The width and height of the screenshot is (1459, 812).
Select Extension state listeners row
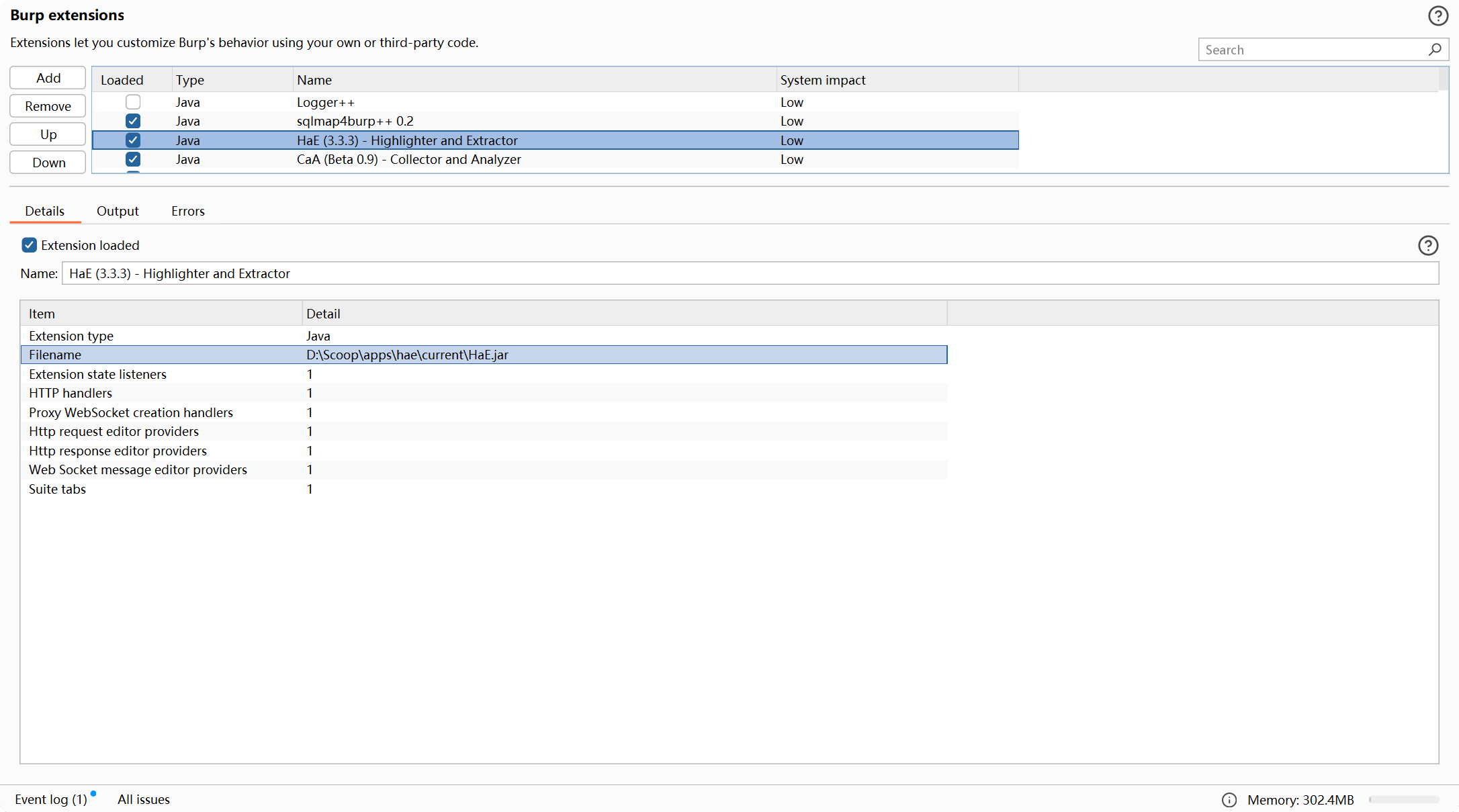484,374
